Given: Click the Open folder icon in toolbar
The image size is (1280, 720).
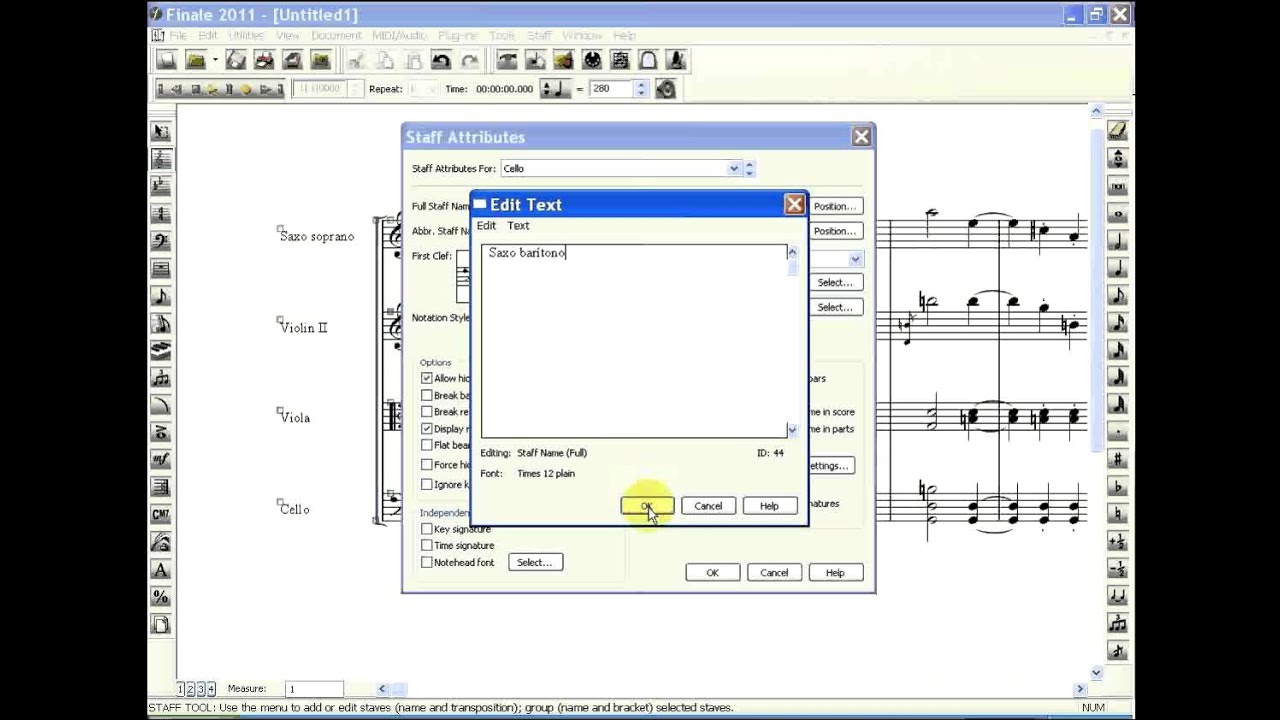Looking at the screenshot, I should pyautogui.click(x=196, y=61).
